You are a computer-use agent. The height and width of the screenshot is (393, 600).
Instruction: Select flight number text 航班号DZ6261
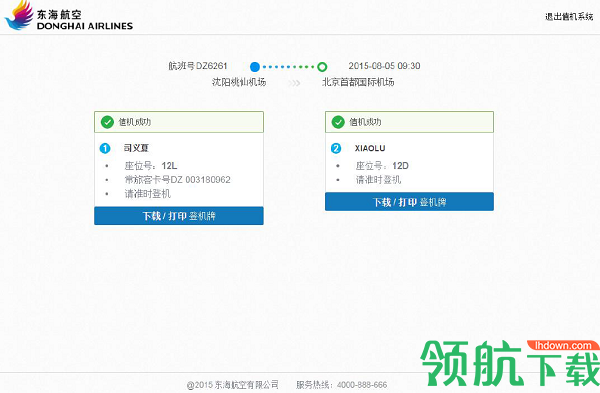tap(198, 66)
